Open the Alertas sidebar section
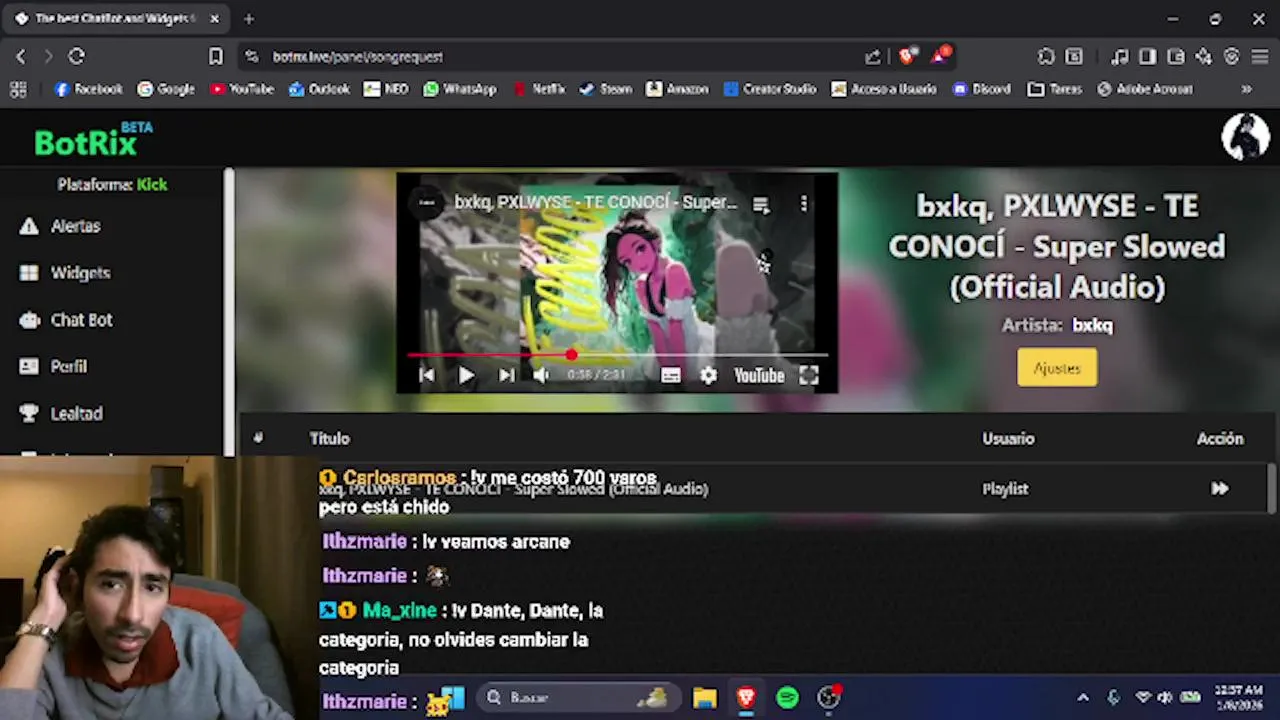This screenshot has height=720, width=1280. [75, 226]
